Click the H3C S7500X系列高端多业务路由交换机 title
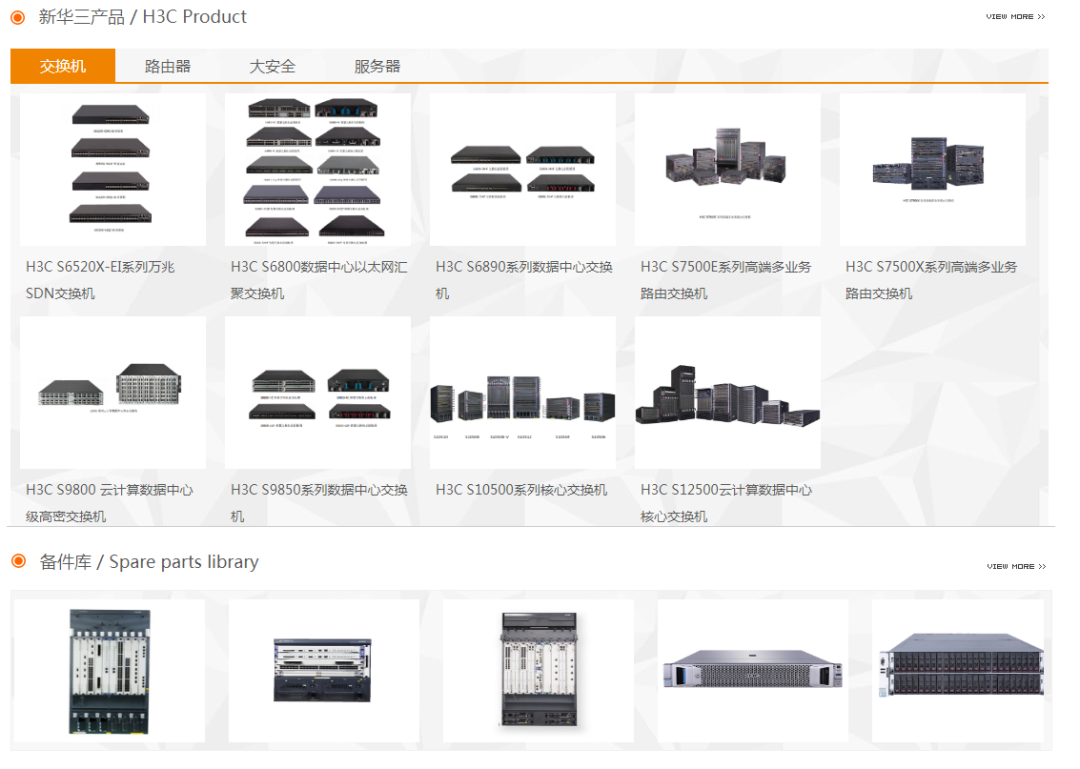 [x=931, y=280]
